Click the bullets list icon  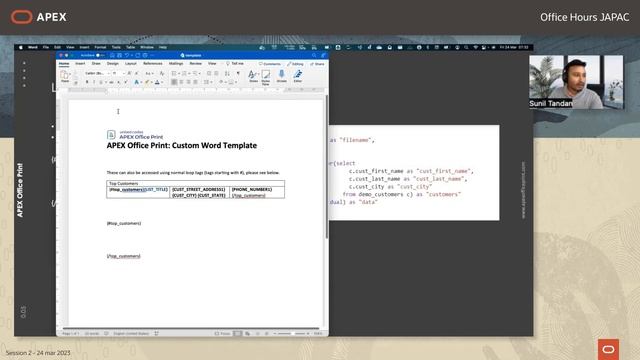[174, 73]
